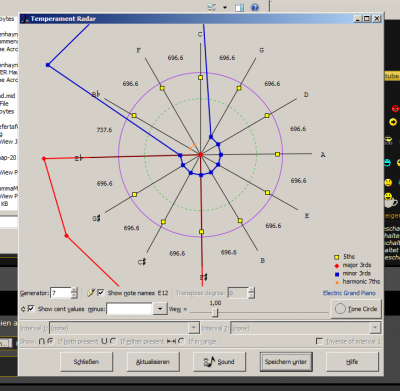
Task: Click the red center point of the radar
Action: click(200, 155)
